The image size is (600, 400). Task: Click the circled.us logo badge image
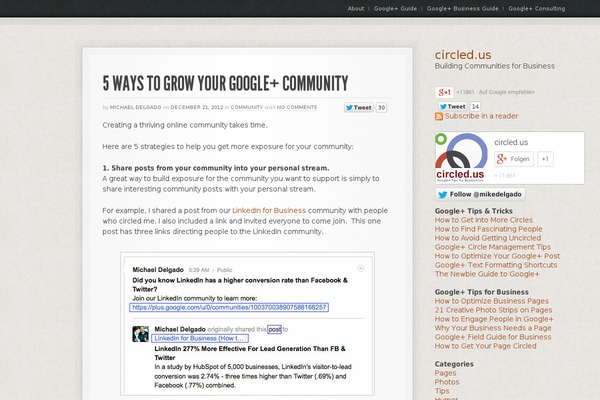tap(462, 158)
